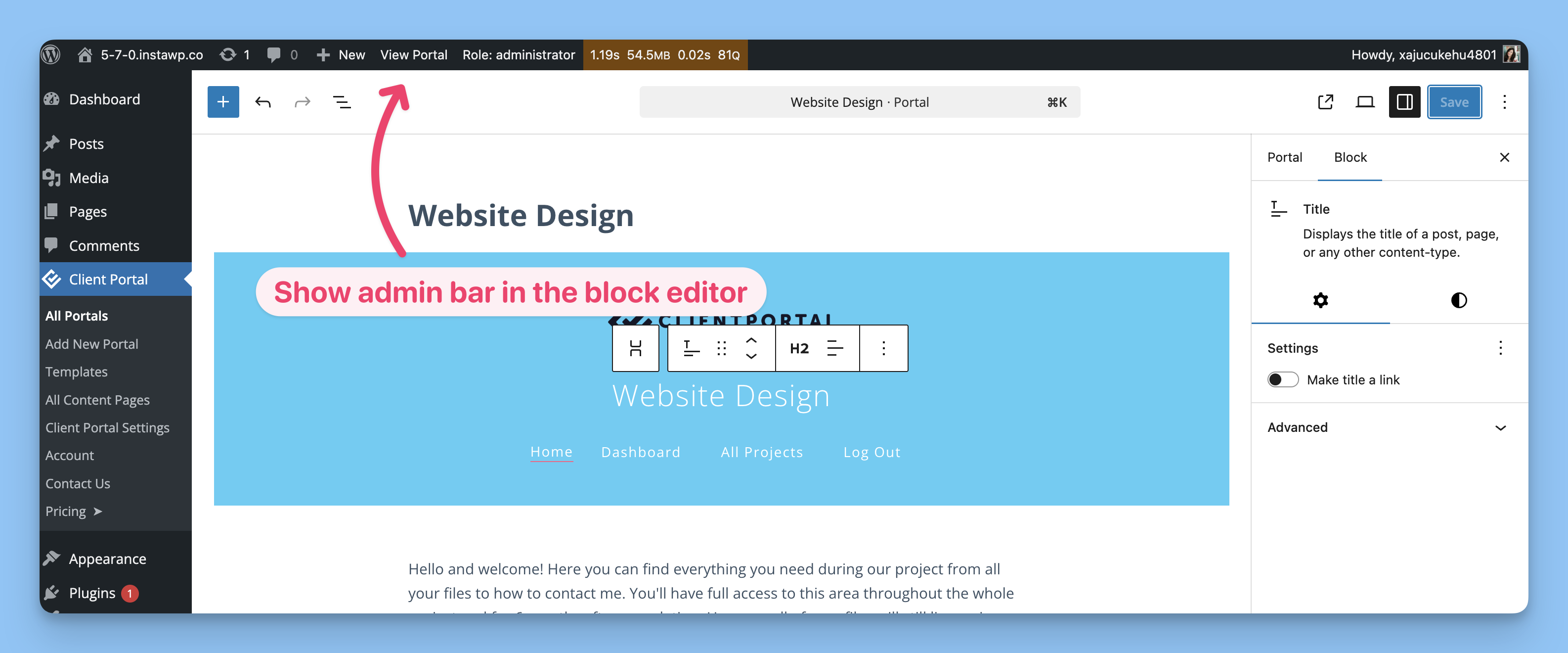Click the user avatar in admin bar
This screenshot has width=1568, height=653.
click(x=1511, y=55)
